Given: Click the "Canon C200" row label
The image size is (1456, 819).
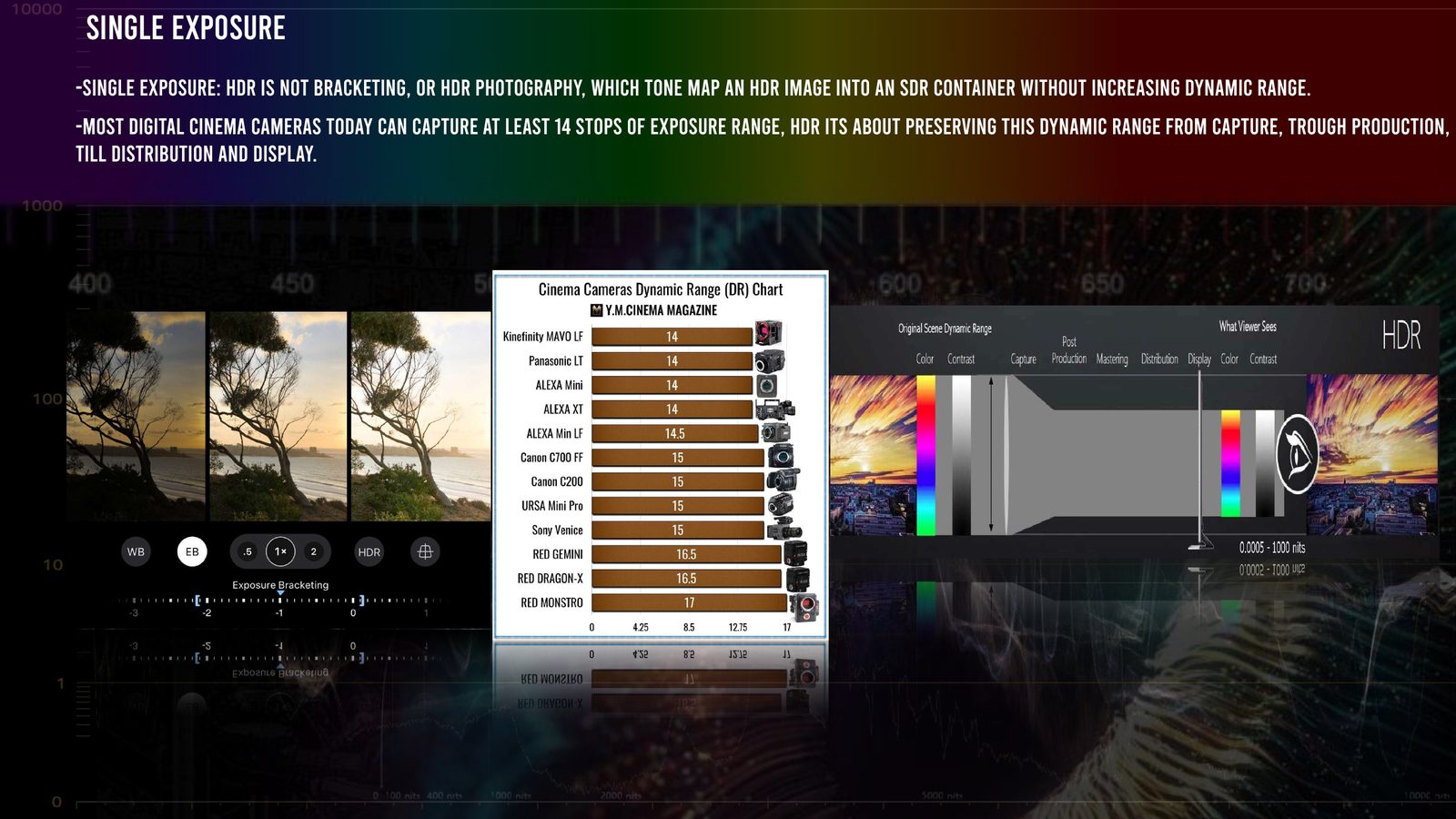Looking at the screenshot, I should (x=557, y=481).
